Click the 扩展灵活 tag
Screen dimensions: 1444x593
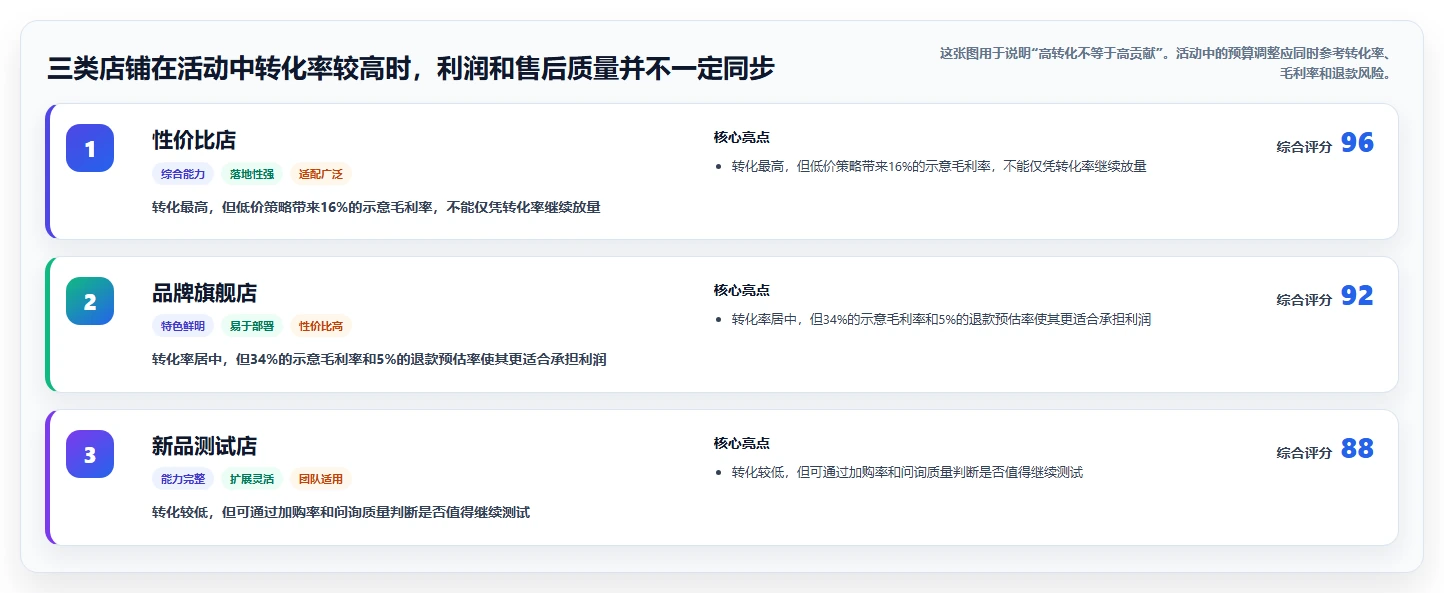pos(252,479)
